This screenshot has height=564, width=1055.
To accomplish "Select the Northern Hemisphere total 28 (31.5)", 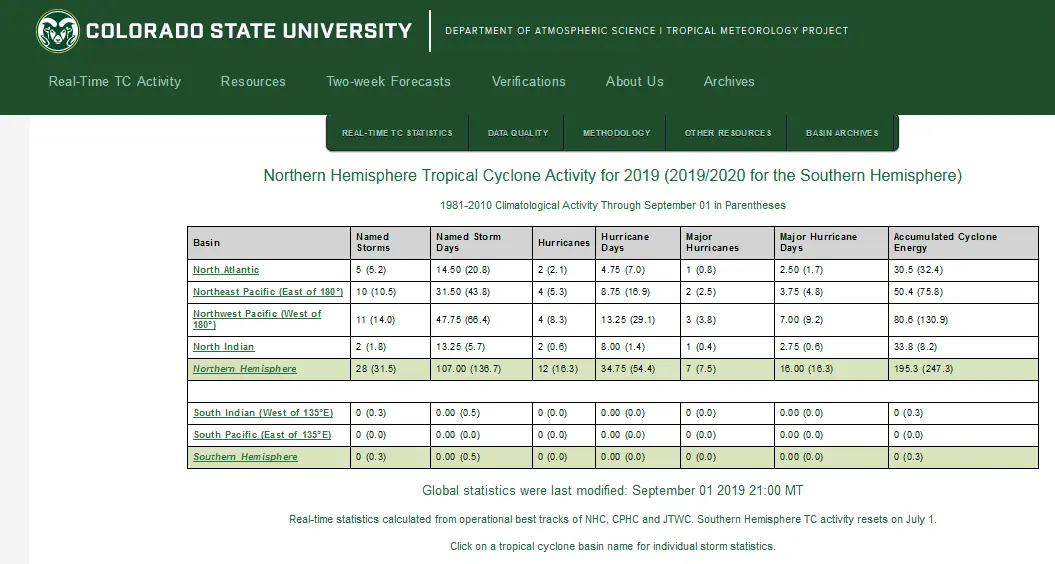I will click(390, 369).
